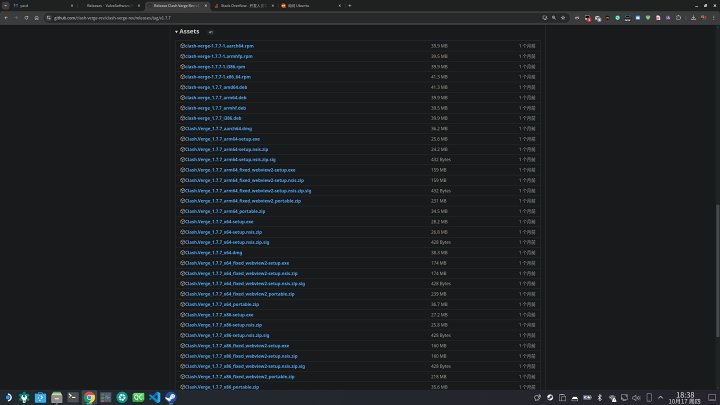Click the github.com address bar

(x=300, y=17)
